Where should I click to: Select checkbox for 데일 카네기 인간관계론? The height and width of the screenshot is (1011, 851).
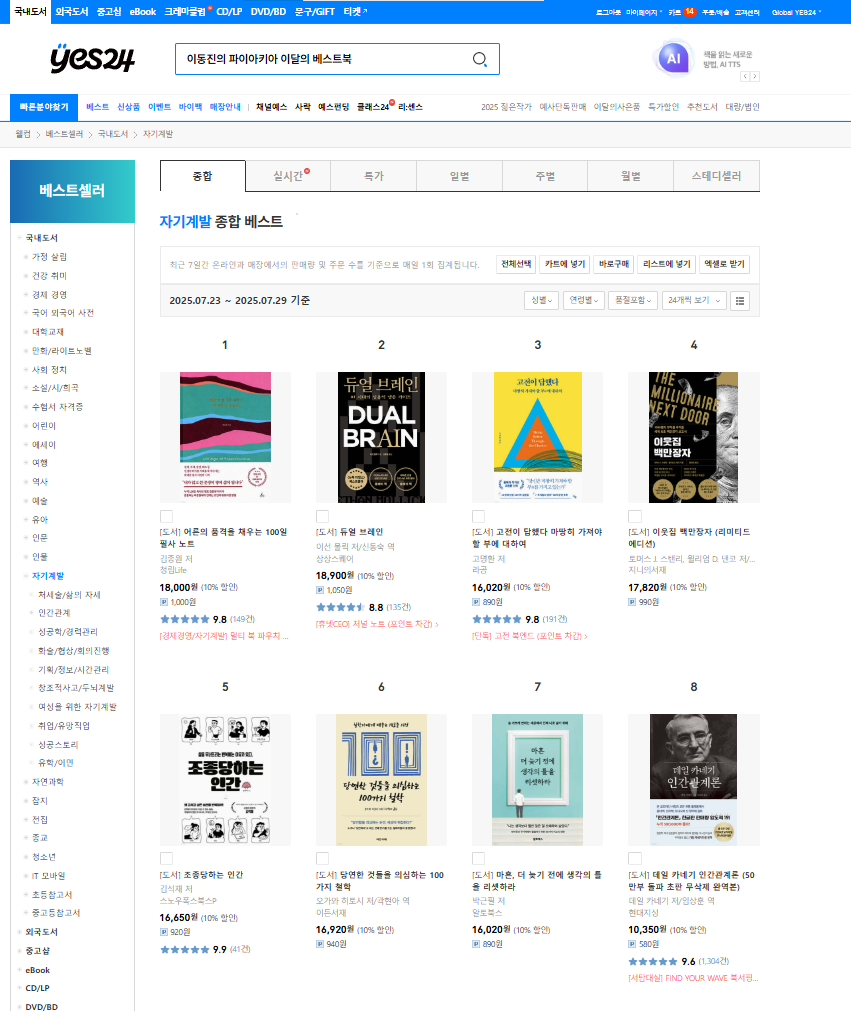(635, 858)
